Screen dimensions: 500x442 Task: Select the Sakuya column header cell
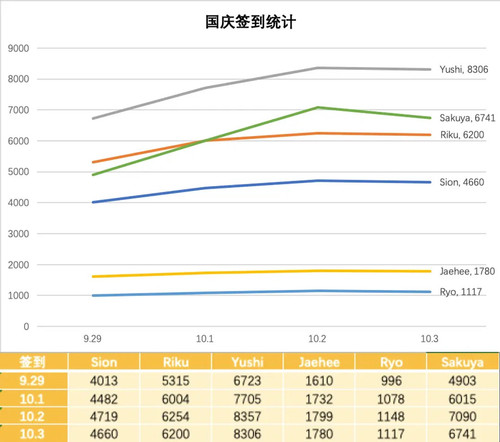pyautogui.click(x=463, y=362)
